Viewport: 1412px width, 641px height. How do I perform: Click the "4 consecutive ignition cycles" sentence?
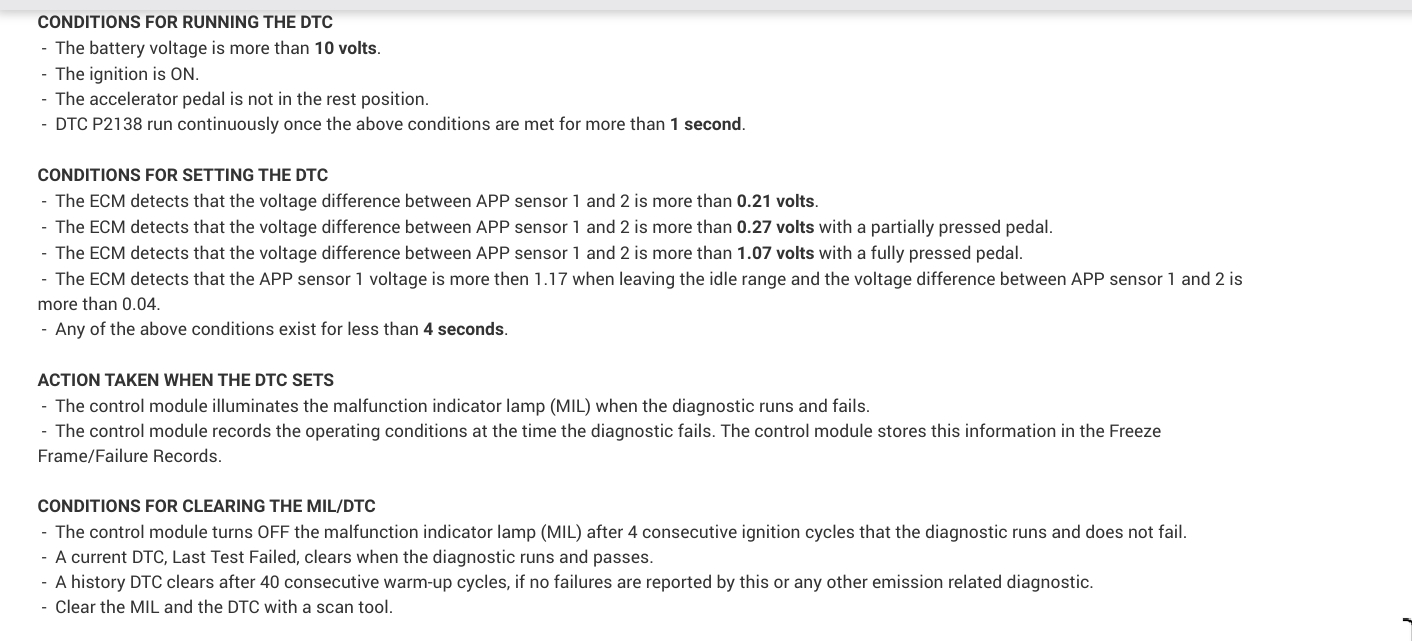click(x=620, y=532)
